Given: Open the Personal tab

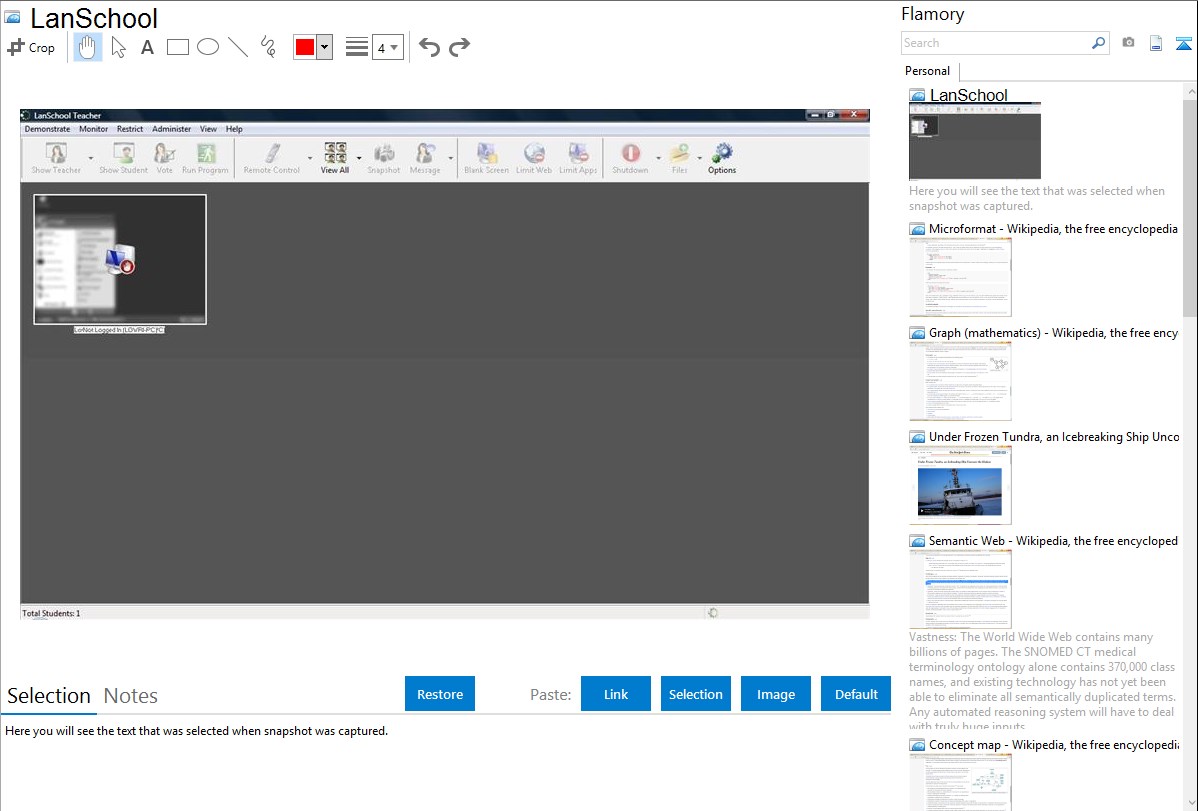Looking at the screenshot, I should click(x=927, y=71).
